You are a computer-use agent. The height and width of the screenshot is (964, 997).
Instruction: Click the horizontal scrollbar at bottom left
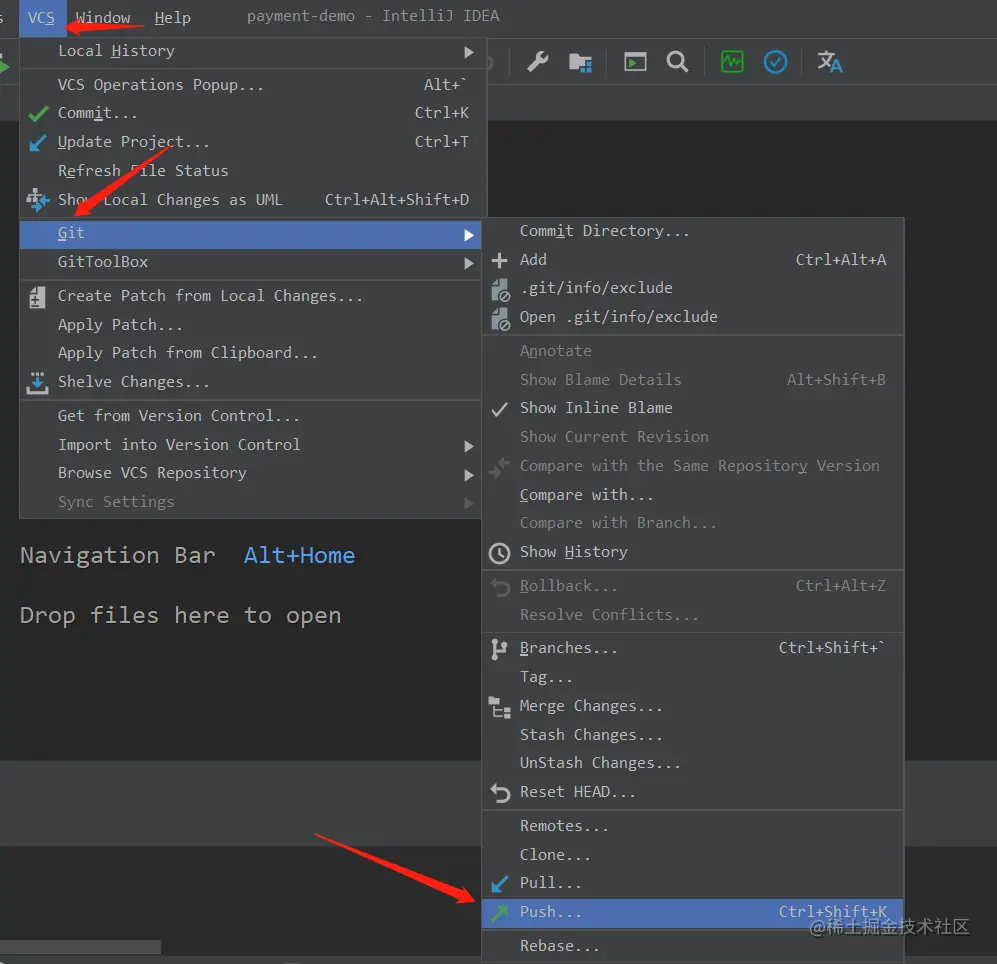80,947
